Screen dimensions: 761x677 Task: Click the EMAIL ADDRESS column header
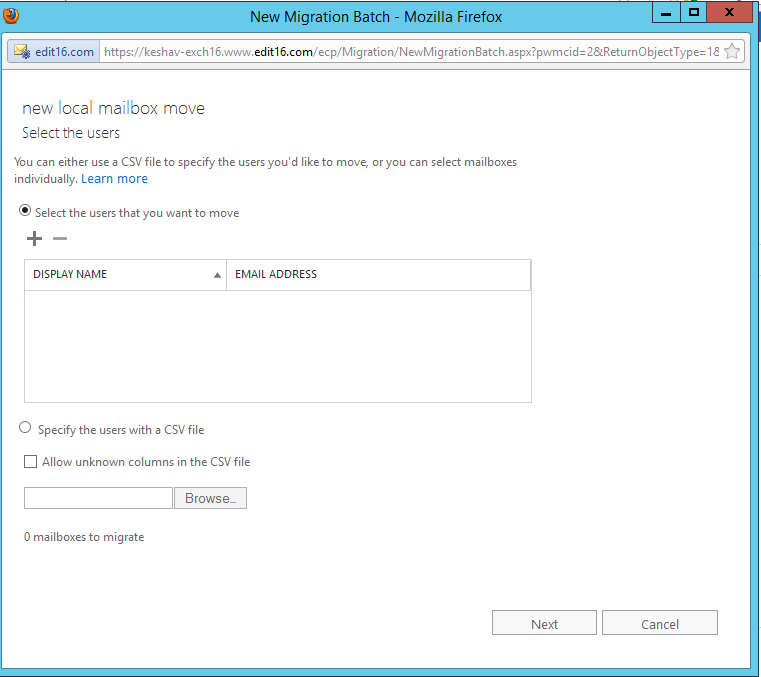[x=379, y=275]
